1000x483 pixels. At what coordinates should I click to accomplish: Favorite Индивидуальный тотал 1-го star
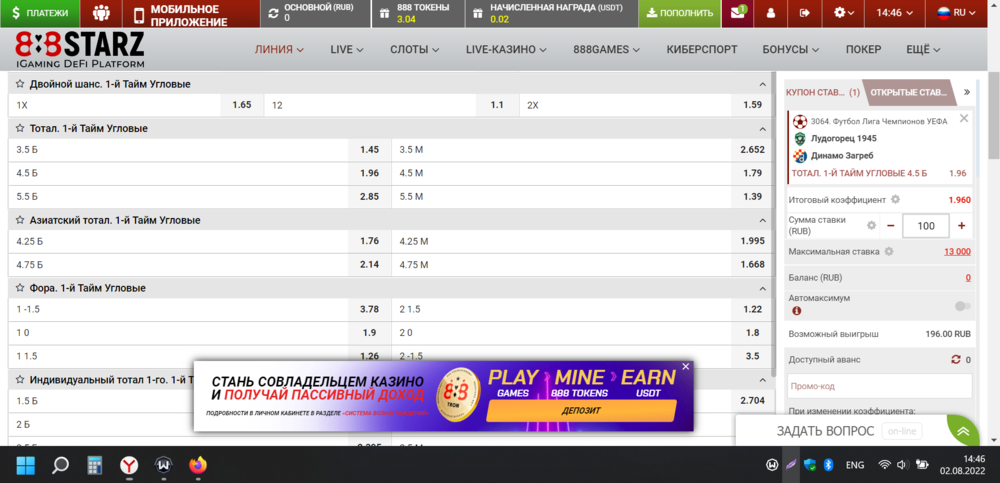(20, 380)
